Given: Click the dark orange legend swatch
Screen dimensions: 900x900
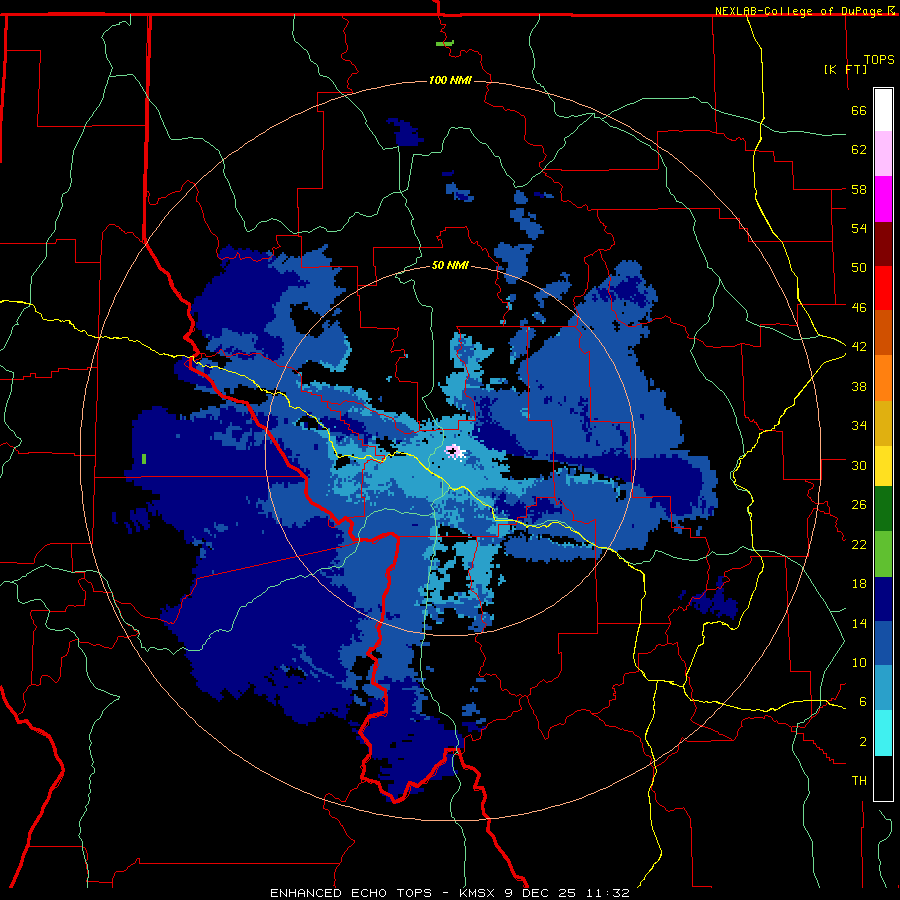Looking at the screenshot, I should [883, 333].
